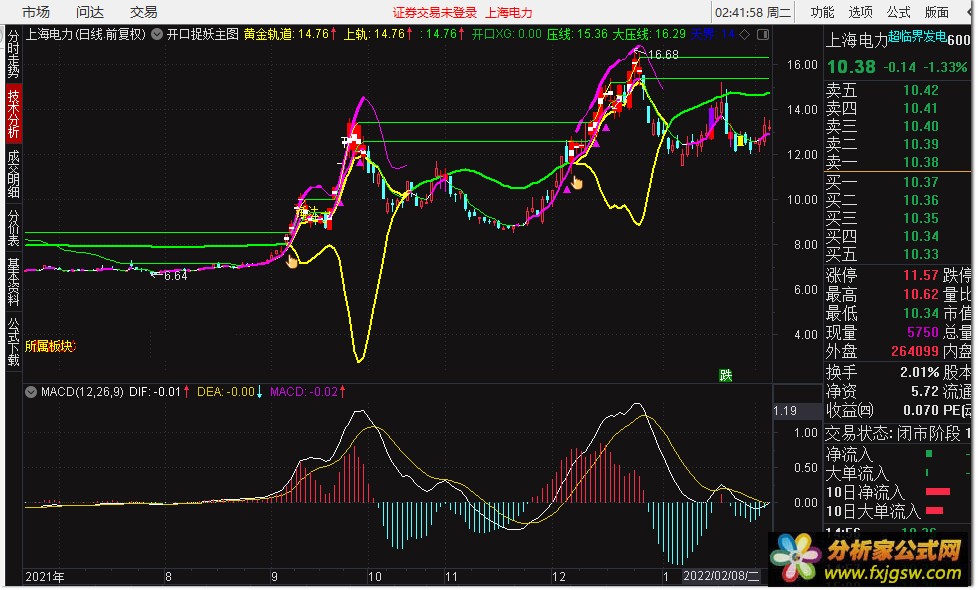Open the 市场 menu
Image resolution: width=978 pixels, height=590 pixels.
(36, 12)
